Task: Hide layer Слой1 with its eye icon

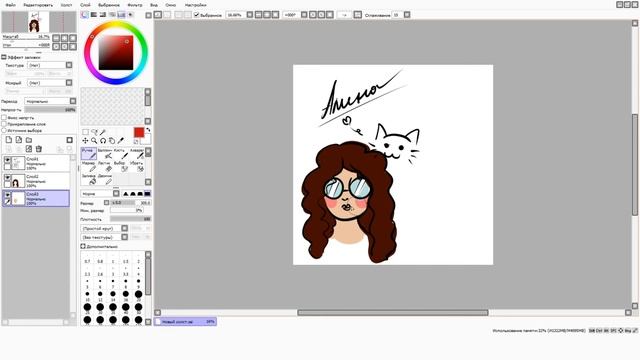Action: click(7, 160)
